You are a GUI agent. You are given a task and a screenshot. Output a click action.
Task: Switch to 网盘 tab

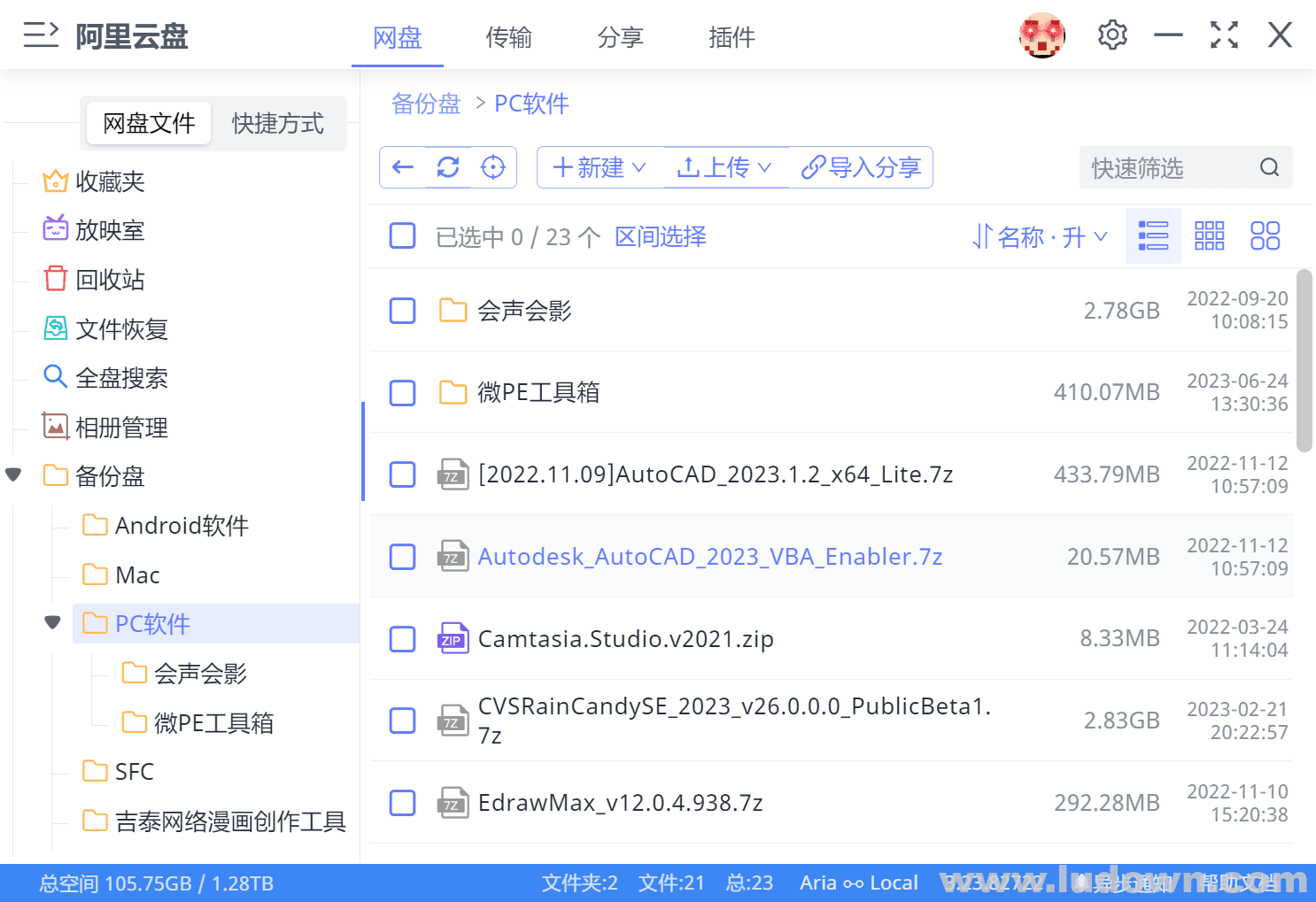coord(398,37)
